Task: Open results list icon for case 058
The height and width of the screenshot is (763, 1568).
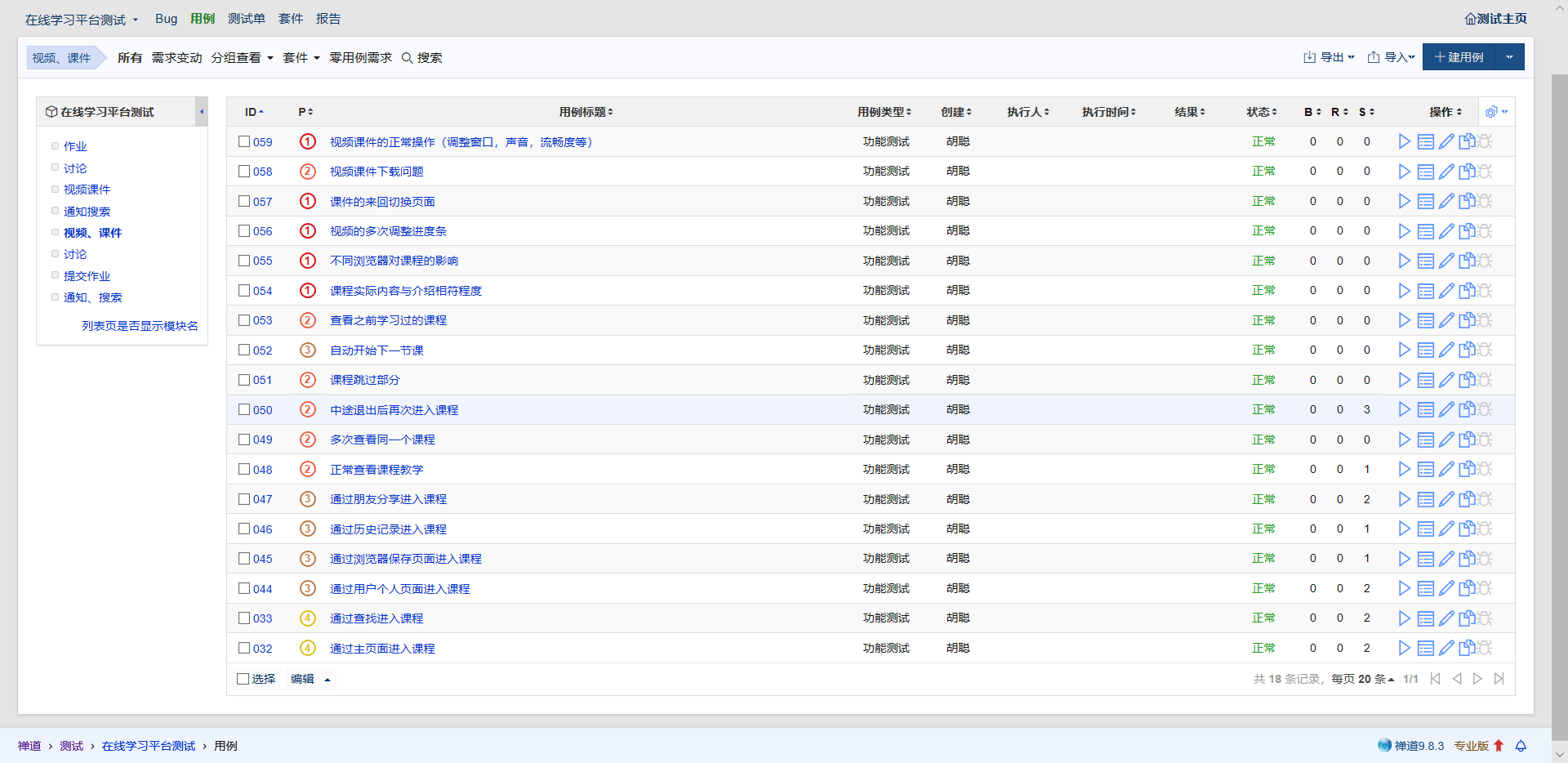Action: [1425, 172]
